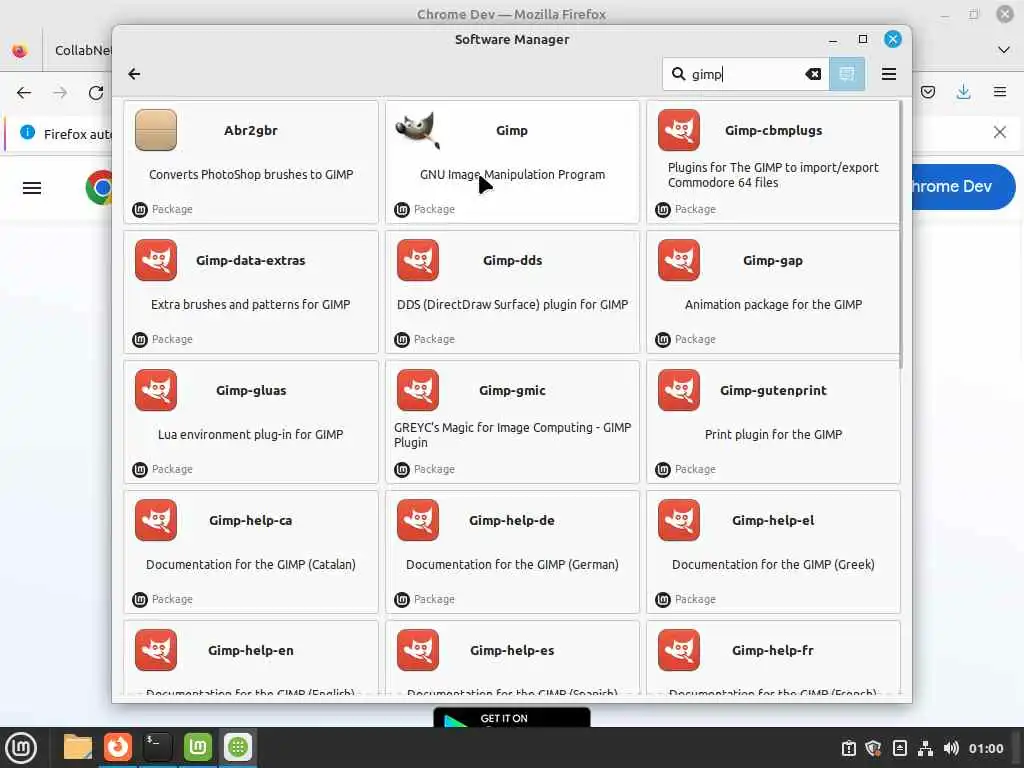This screenshot has height=768, width=1024.
Task: Click into the gimp search field
Action: tap(744, 74)
